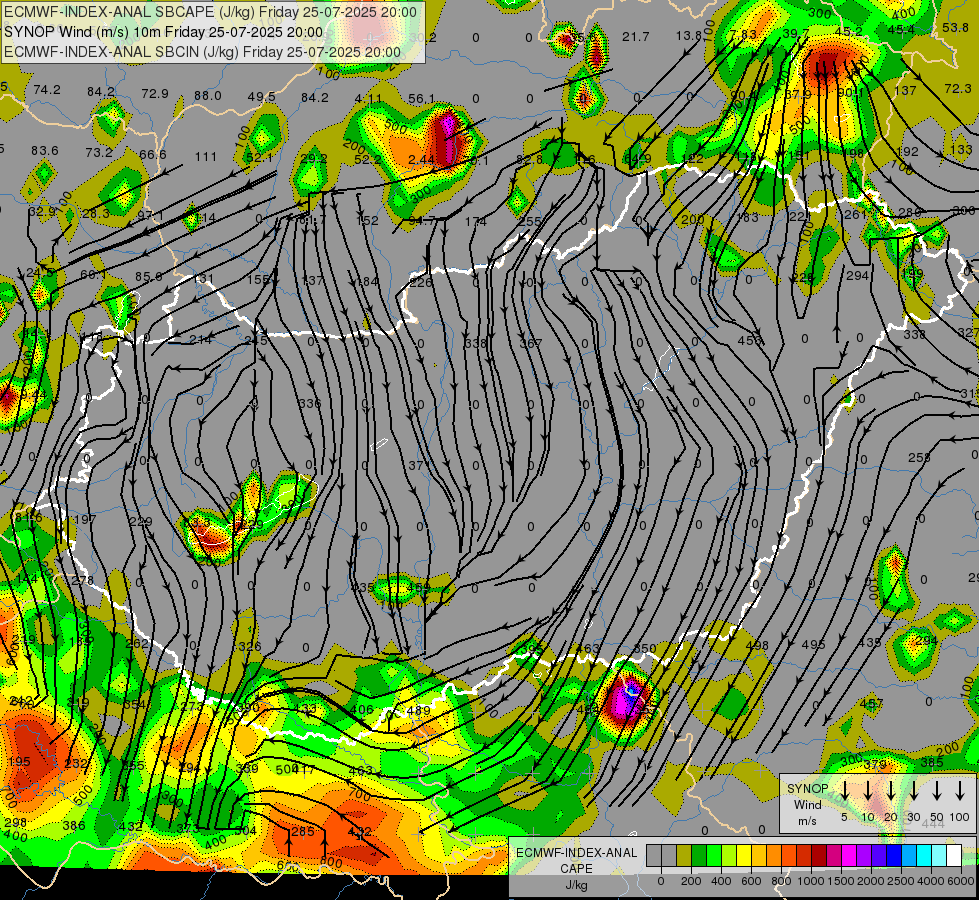Click the map value 498
This screenshot has width=979, height=900.
coord(757,645)
